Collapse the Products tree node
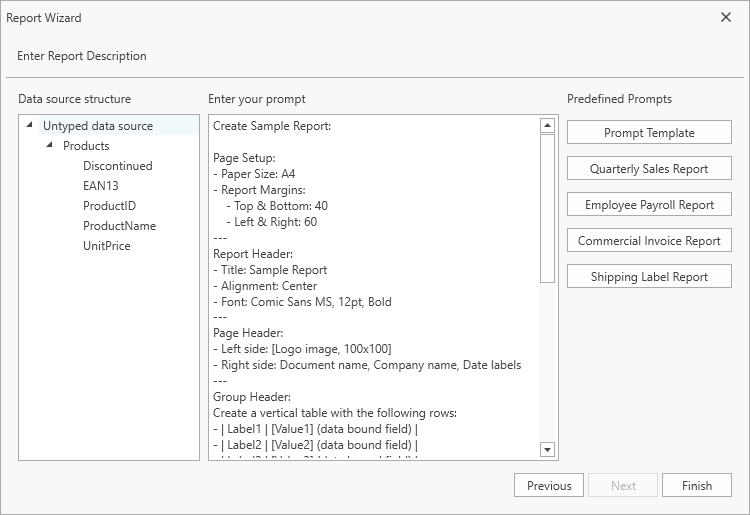Viewport: 750px width, 515px height. pos(50,146)
